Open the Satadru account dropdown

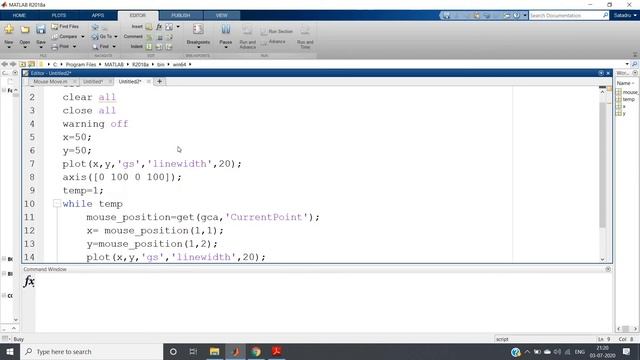point(625,16)
